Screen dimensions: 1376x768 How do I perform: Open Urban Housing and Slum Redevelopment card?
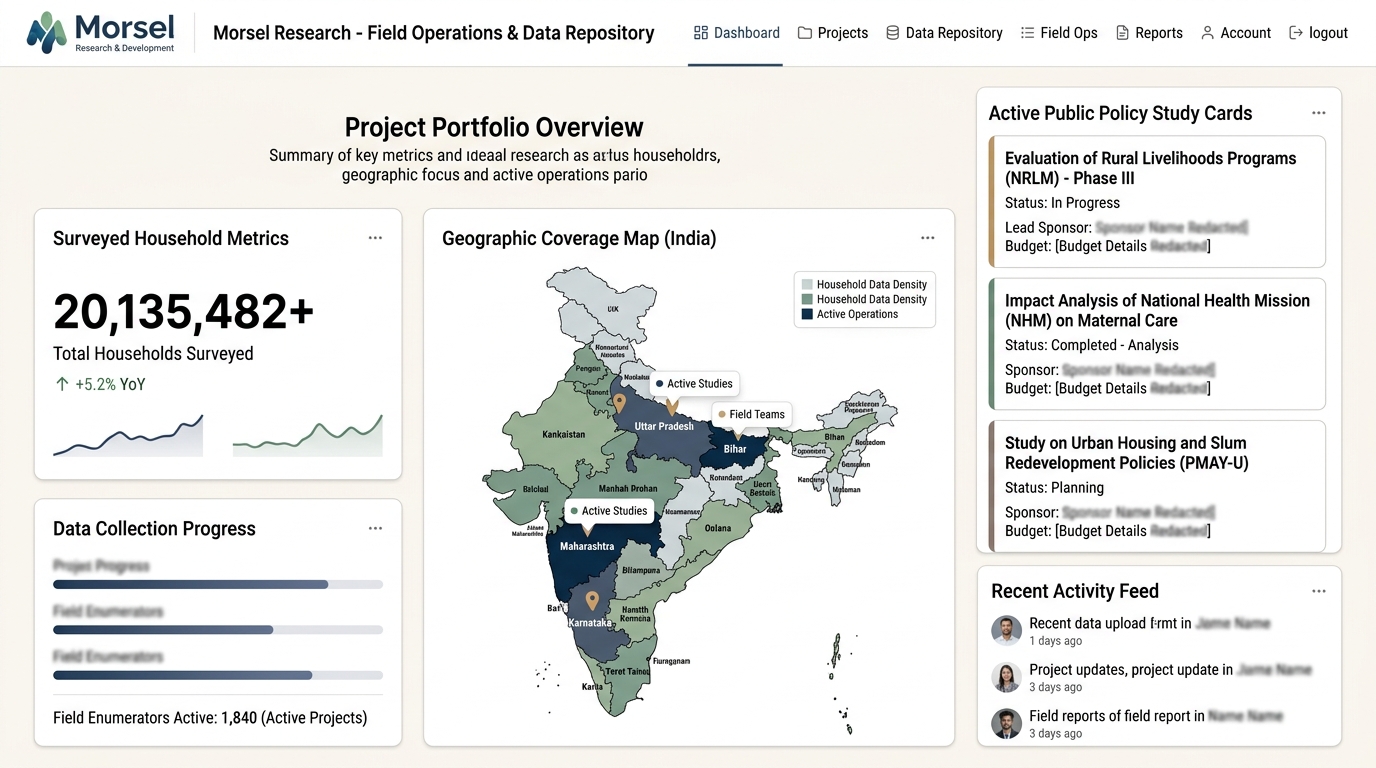(1157, 487)
